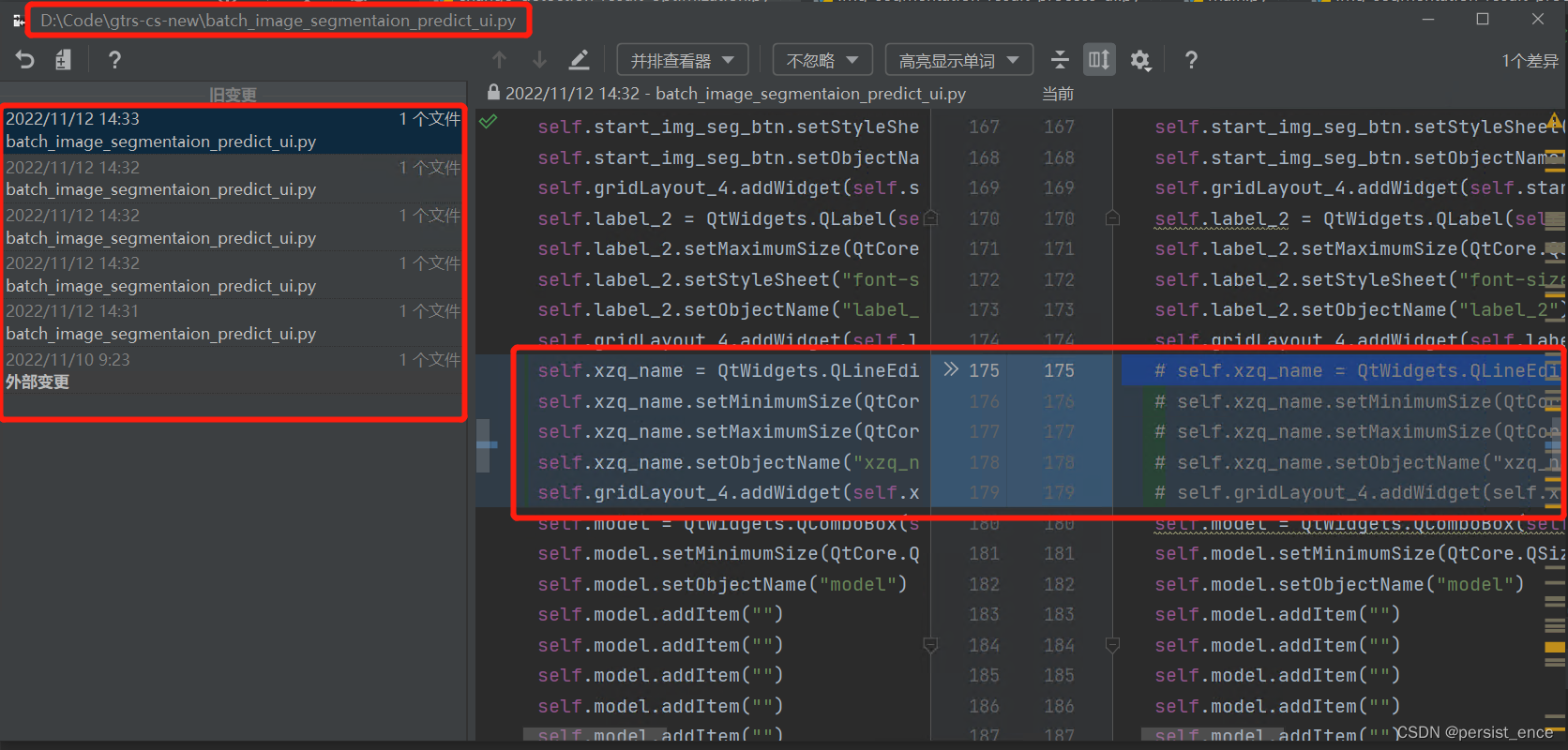
Task: Click the application icon in title bar
Action: (18, 21)
